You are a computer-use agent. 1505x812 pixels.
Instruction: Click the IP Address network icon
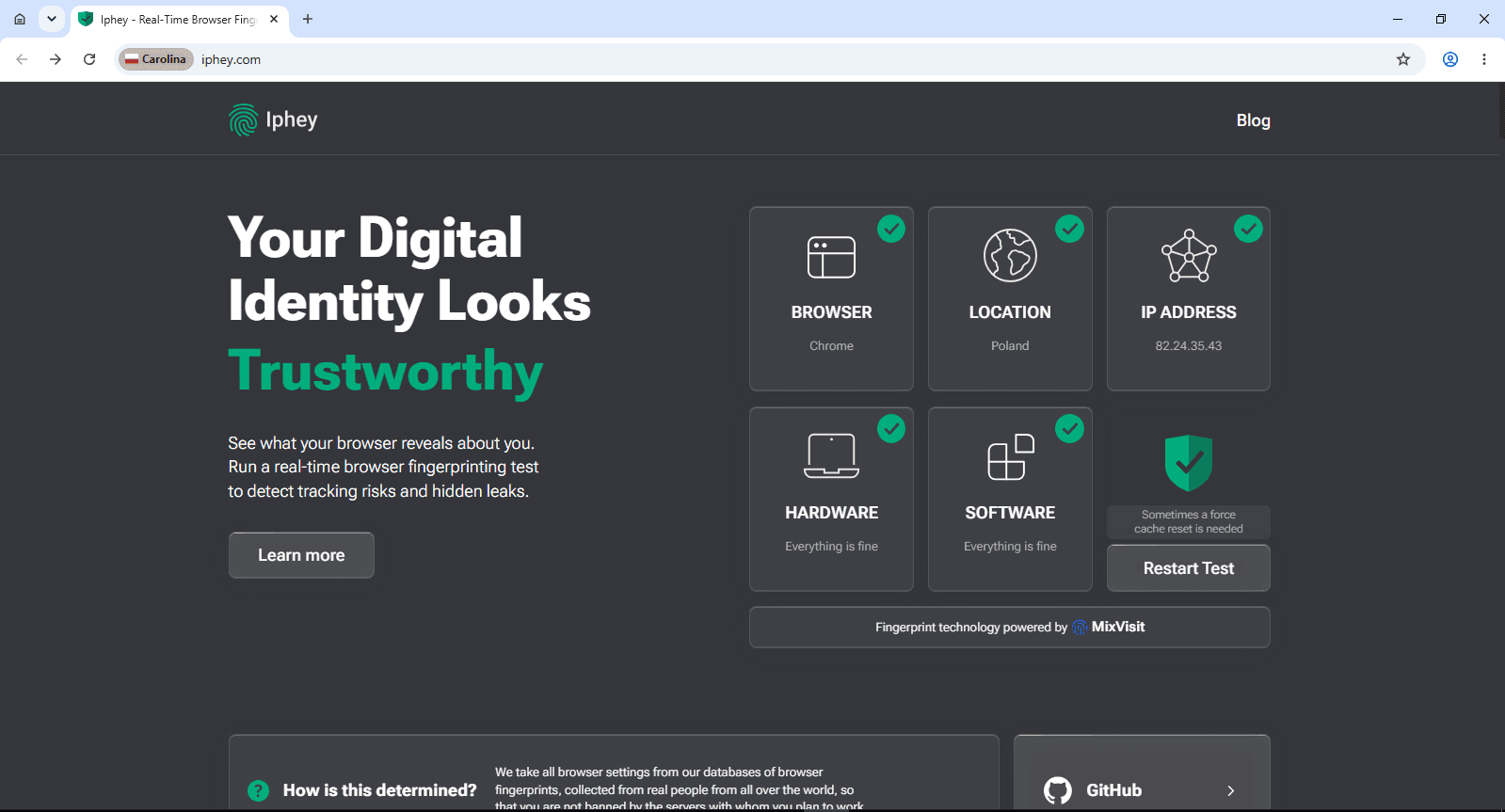1189,256
